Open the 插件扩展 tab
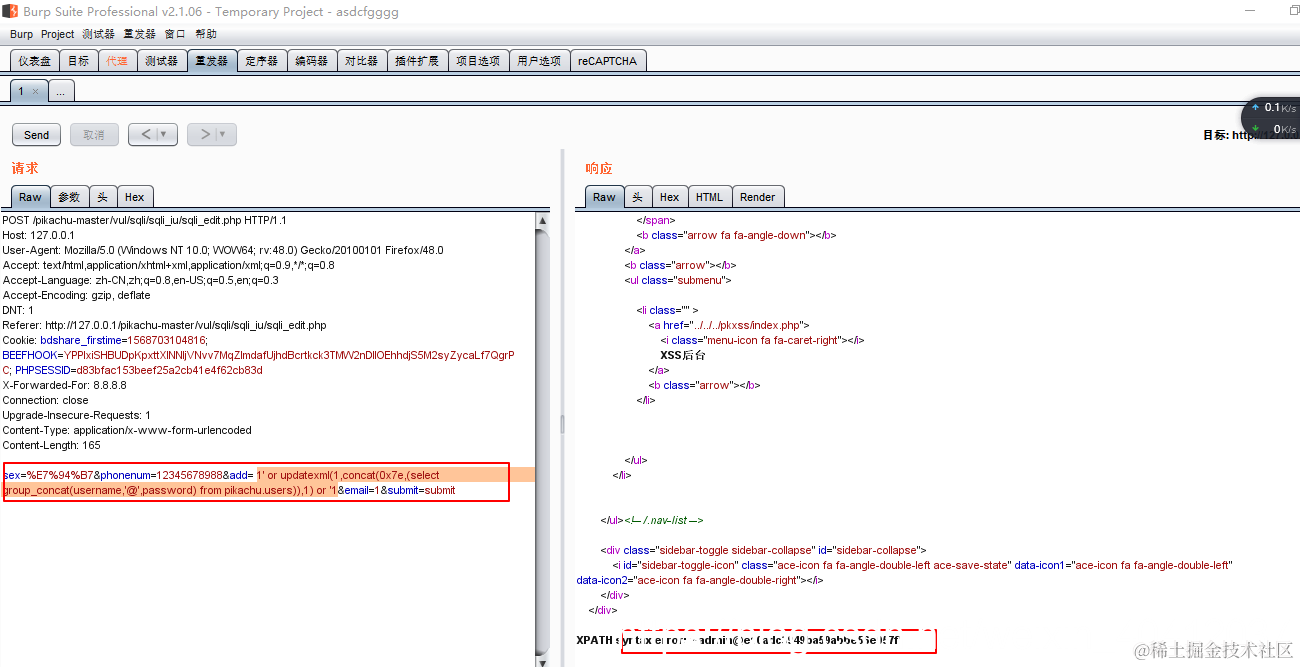Screen dimensions: 1300x667 (417, 61)
